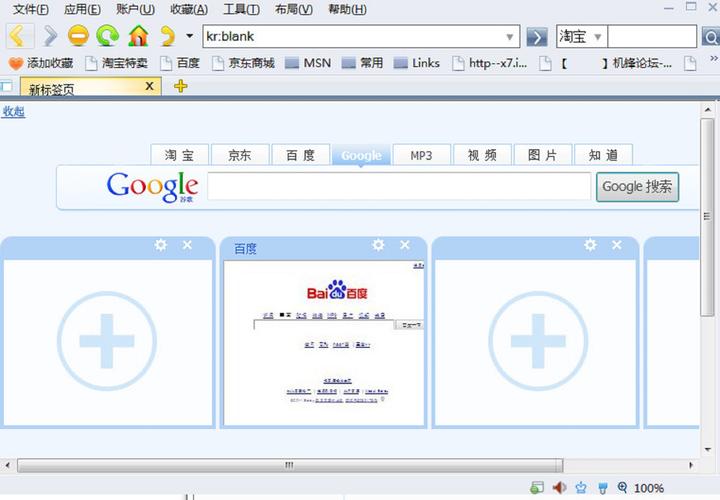Switch to the 百 度 search tab
The width and height of the screenshot is (720, 500).
click(300, 155)
